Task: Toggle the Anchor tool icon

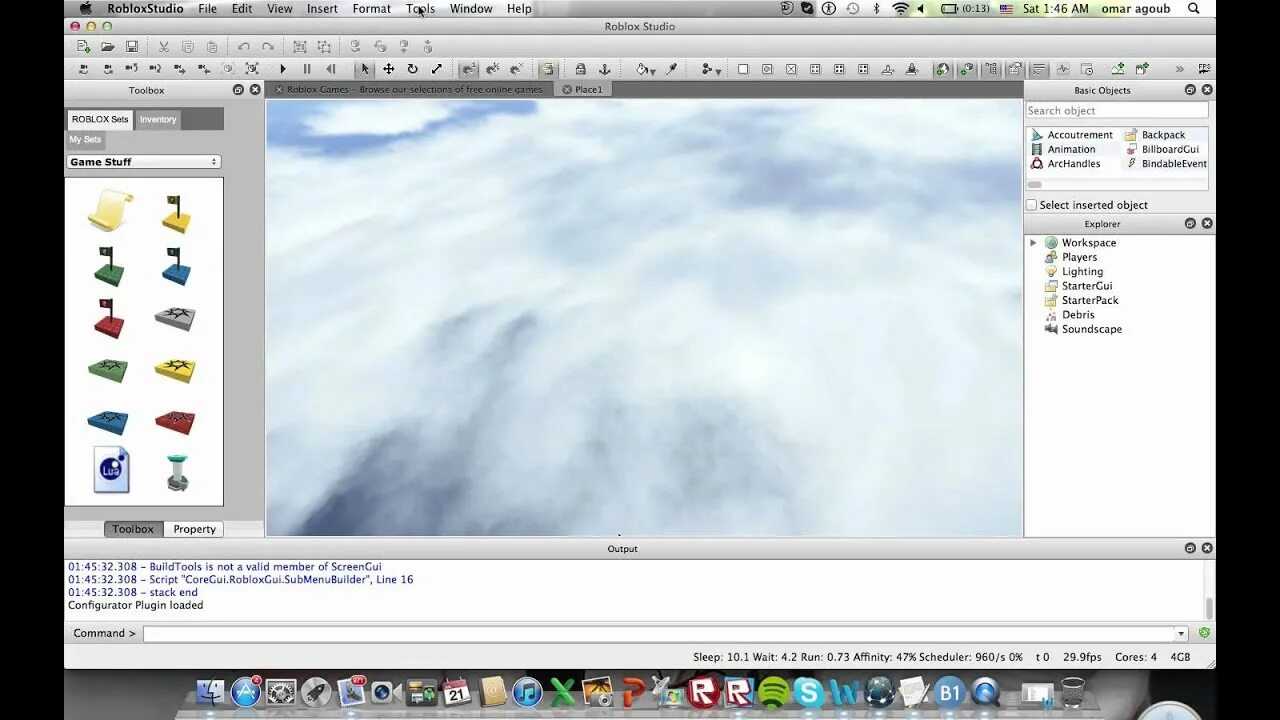Action: coord(604,69)
